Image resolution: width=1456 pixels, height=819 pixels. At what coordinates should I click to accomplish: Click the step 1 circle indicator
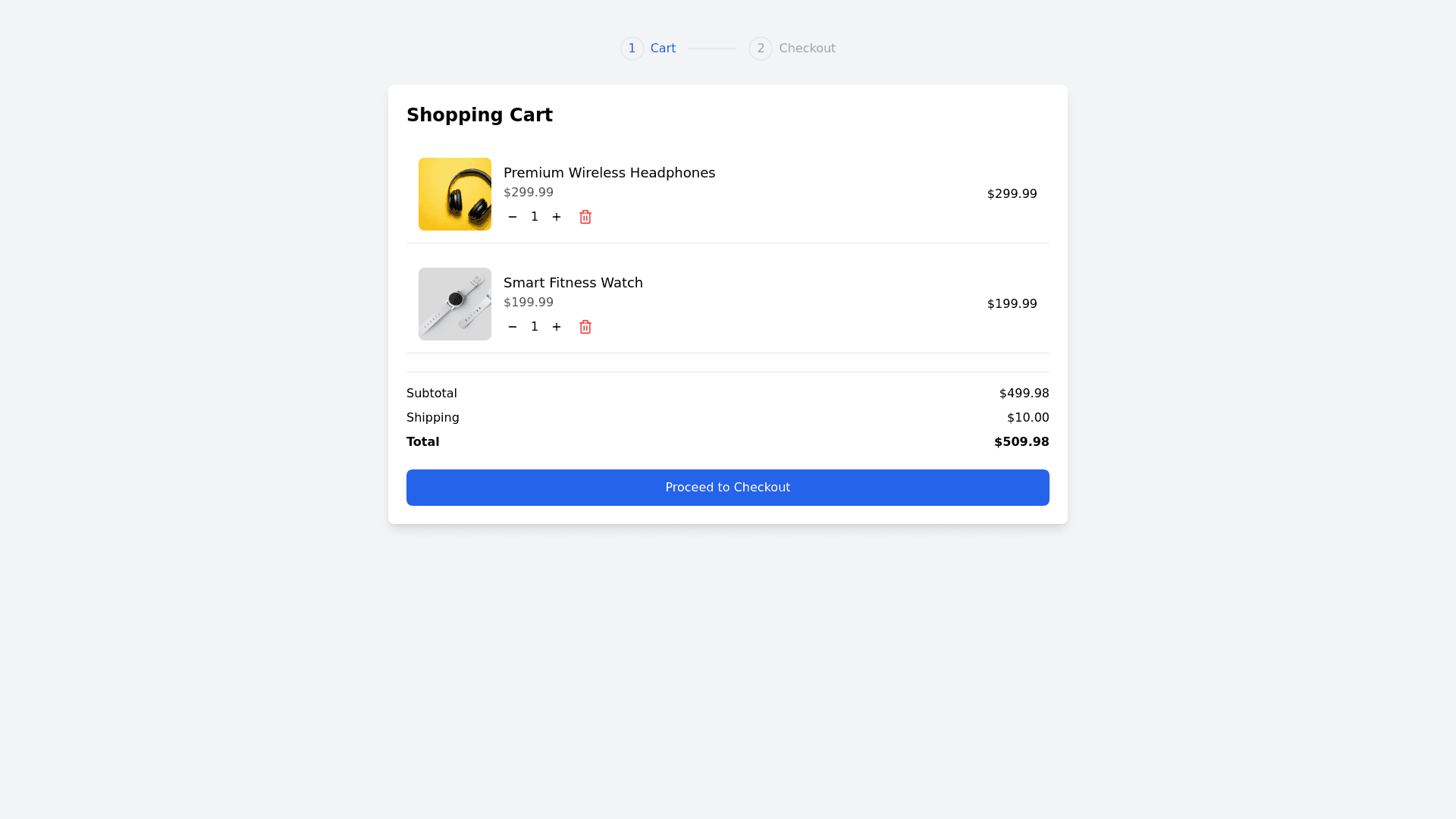click(632, 49)
